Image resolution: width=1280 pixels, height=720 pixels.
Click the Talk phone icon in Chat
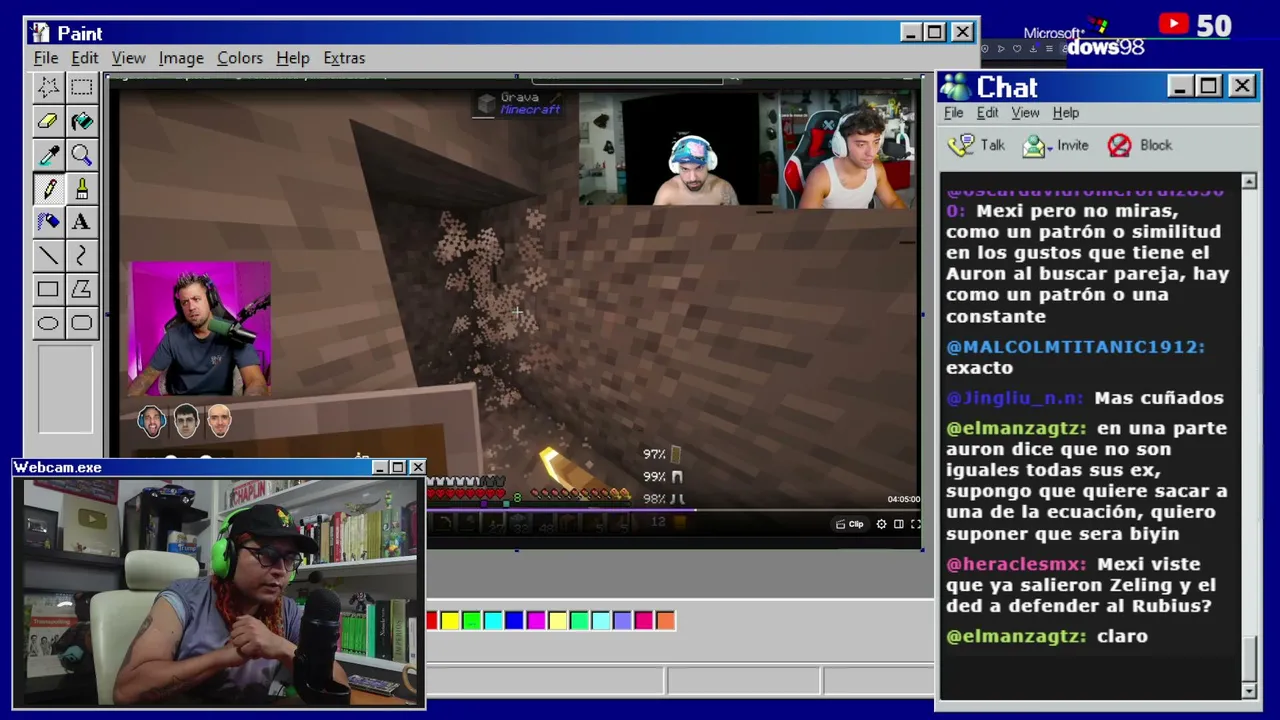(x=961, y=146)
